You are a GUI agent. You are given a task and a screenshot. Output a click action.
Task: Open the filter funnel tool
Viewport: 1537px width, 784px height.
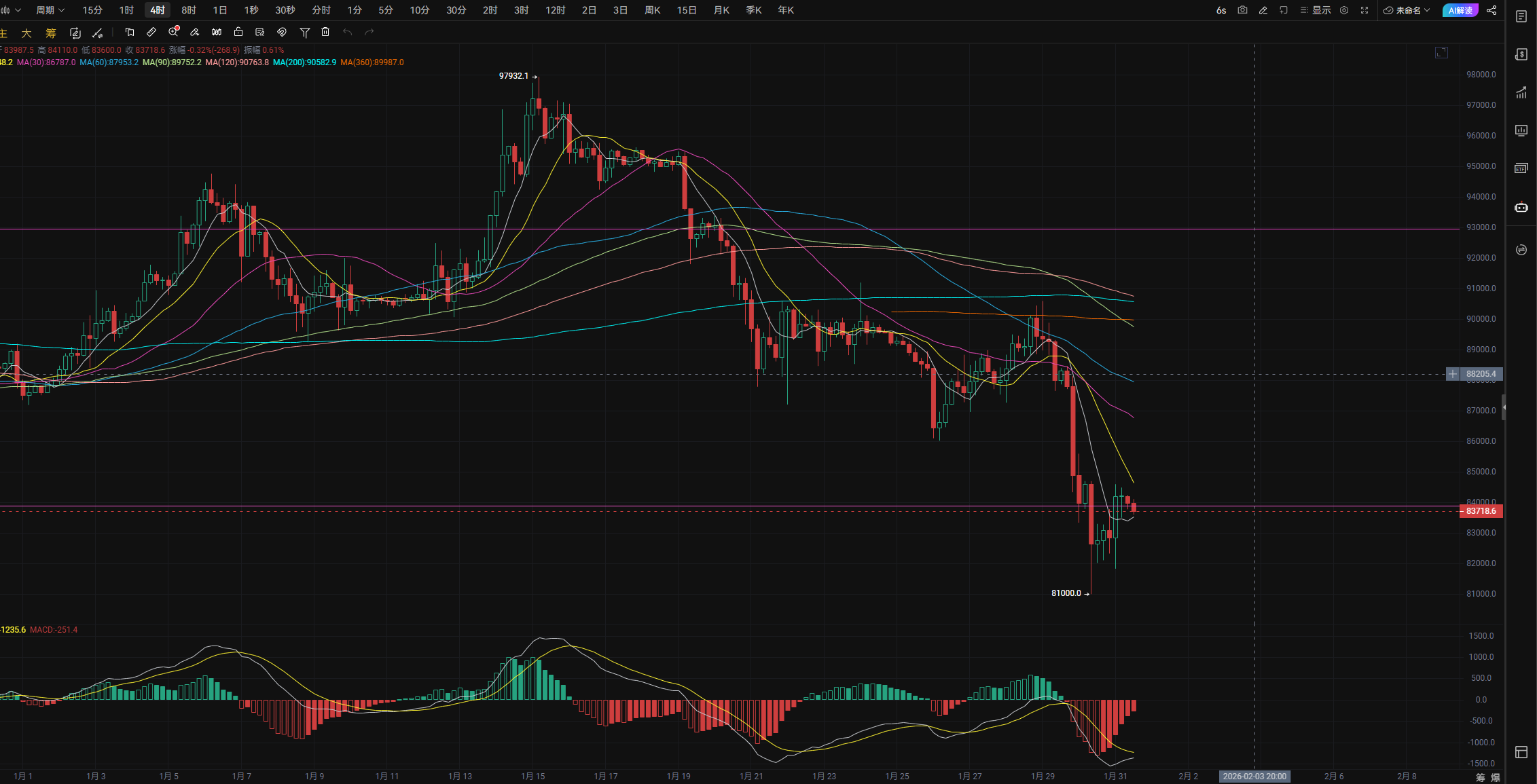tap(305, 32)
